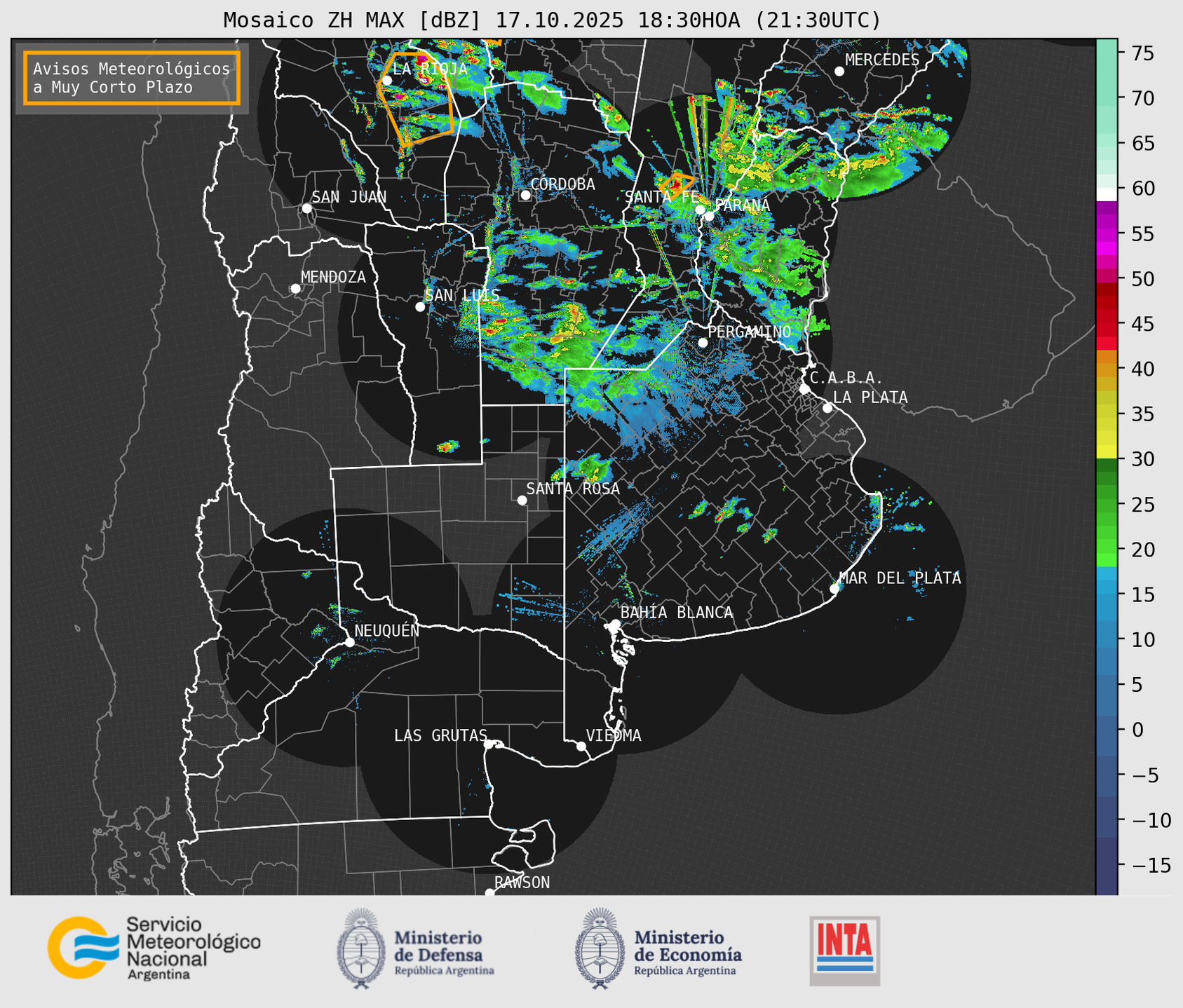Click the Ministerio de Economía crest
The height and width of the screenshot is (1008, 1183).
(600, 948)
